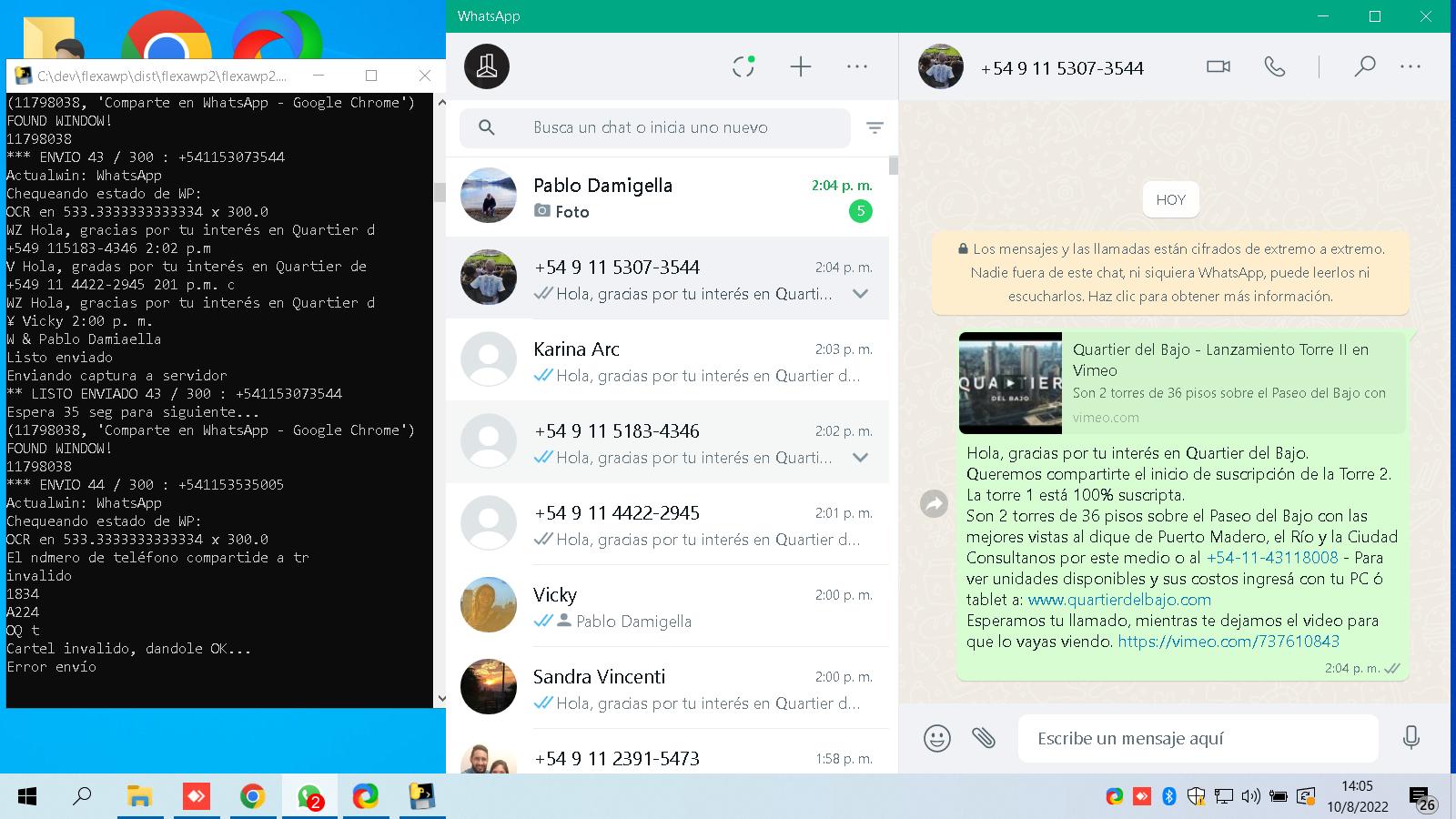Screen dimensions: 1456x819
Task: Click the Vimeo link preview title
Action: pos(1220,359)
